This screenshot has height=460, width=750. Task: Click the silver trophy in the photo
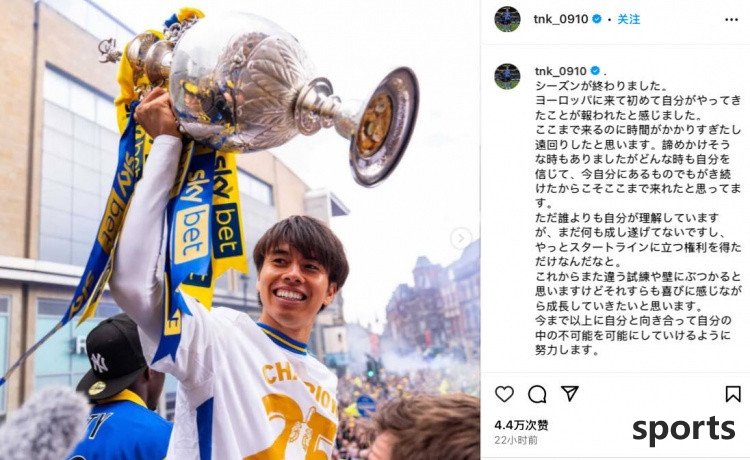click(x=268, y=91)
